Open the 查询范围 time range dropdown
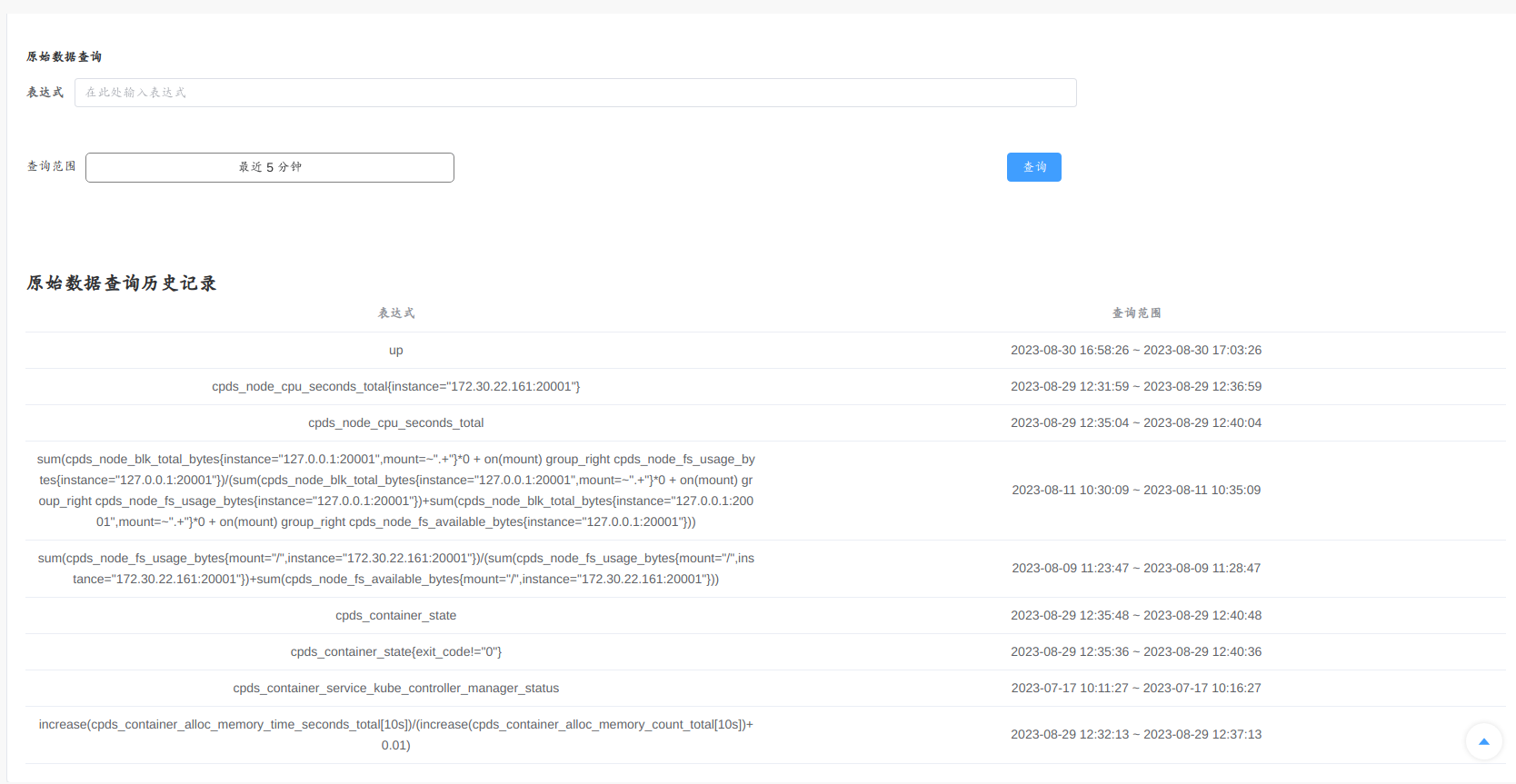The height and width of the screenshot is (784, 1516). coord(270,167)
